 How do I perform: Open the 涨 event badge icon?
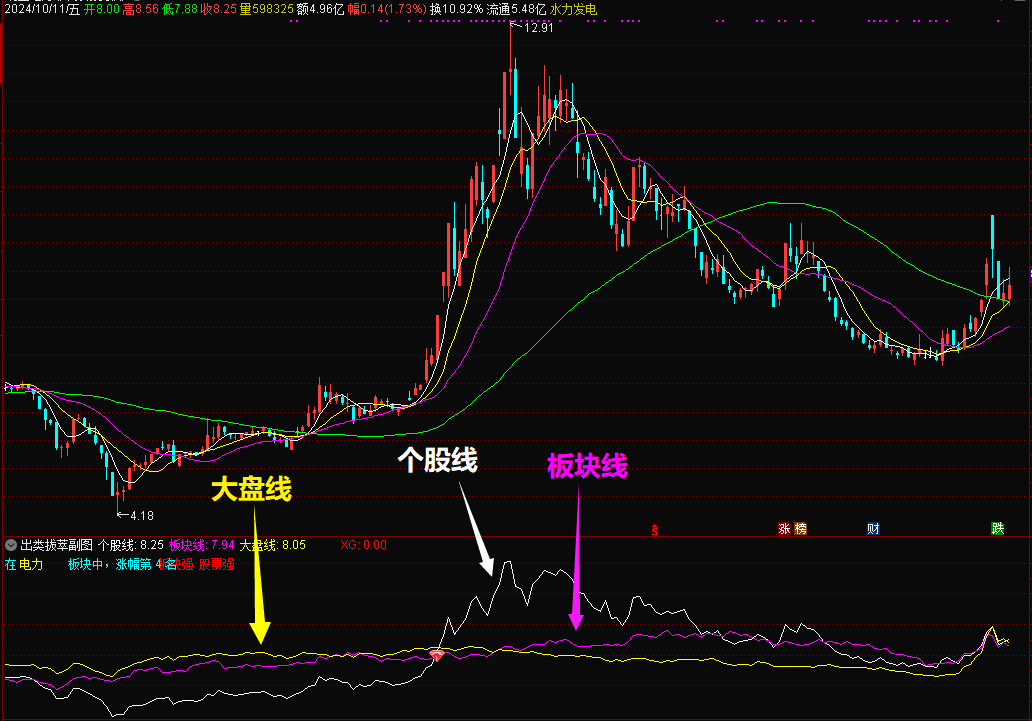click(x=784, y=529)
